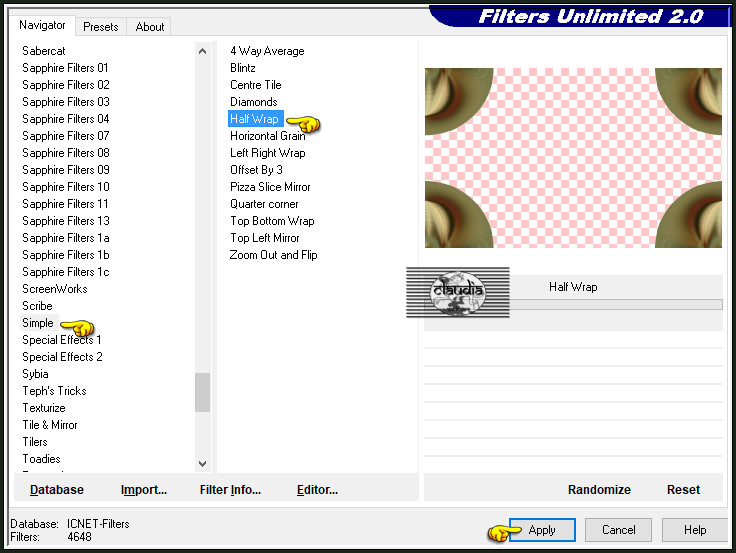Select Sapphire Filters 09 category
Screen dimensions: 736x553
tap(66, 169)
